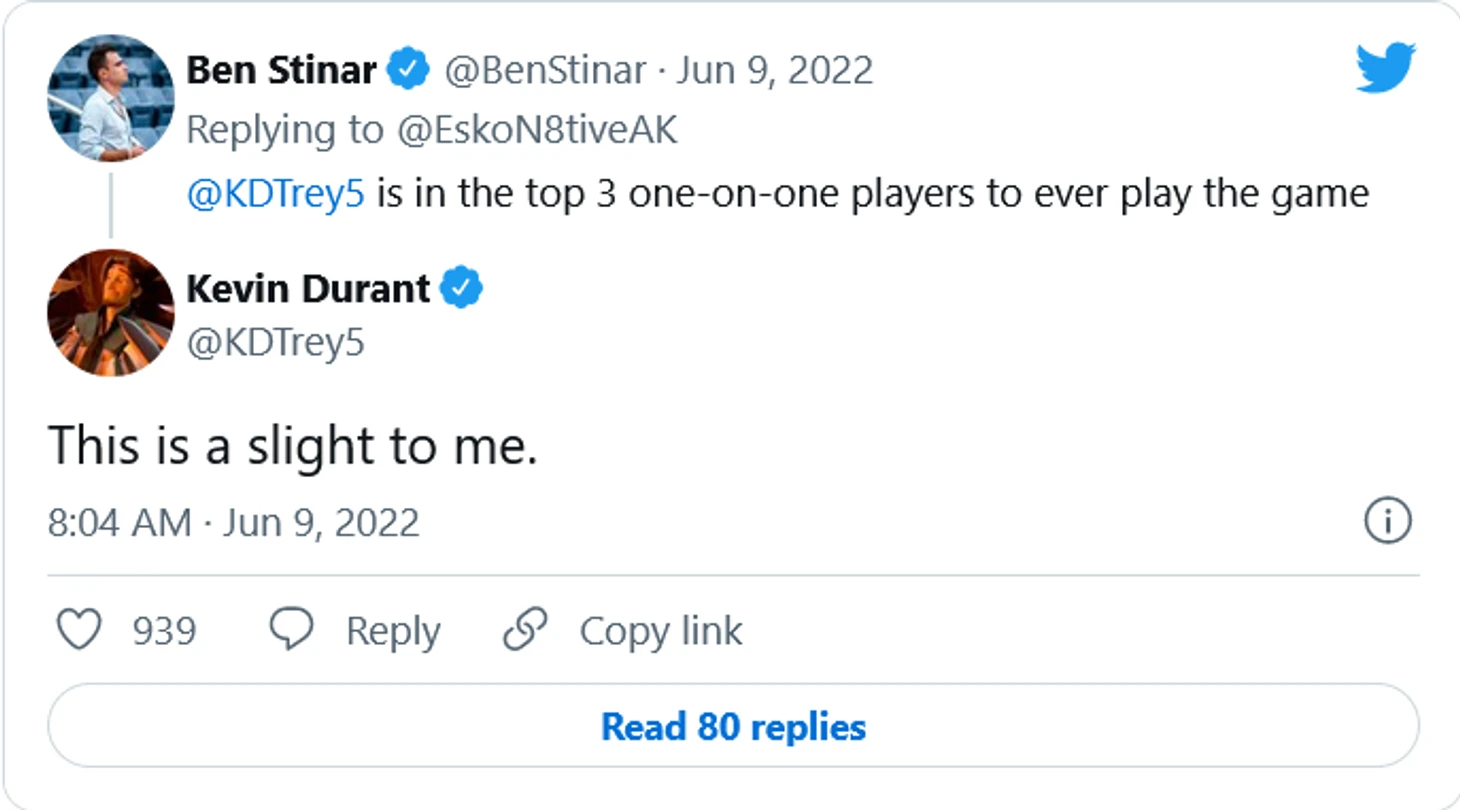Click the Kevin Durant display name
This screenshot has height=810, width=1460.
tap(308, 289)
